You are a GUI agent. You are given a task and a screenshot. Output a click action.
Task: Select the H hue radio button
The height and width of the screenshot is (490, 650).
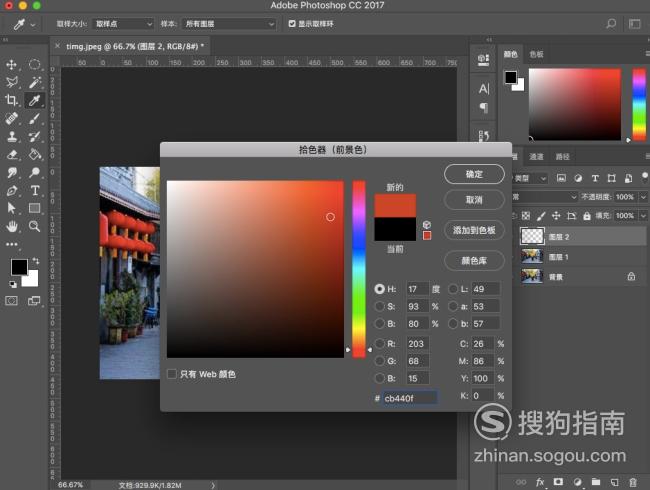tap(379, 289)
